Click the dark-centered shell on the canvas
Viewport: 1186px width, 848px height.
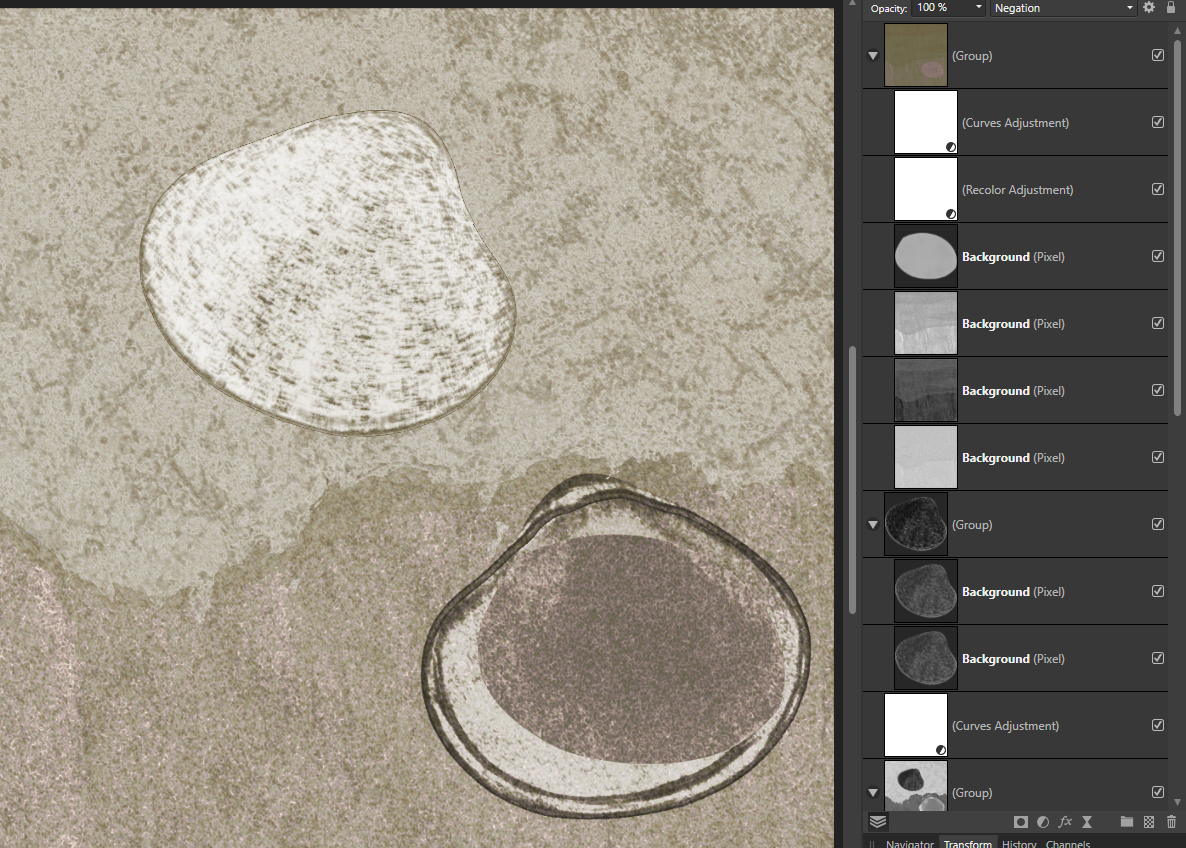point(616,647)
